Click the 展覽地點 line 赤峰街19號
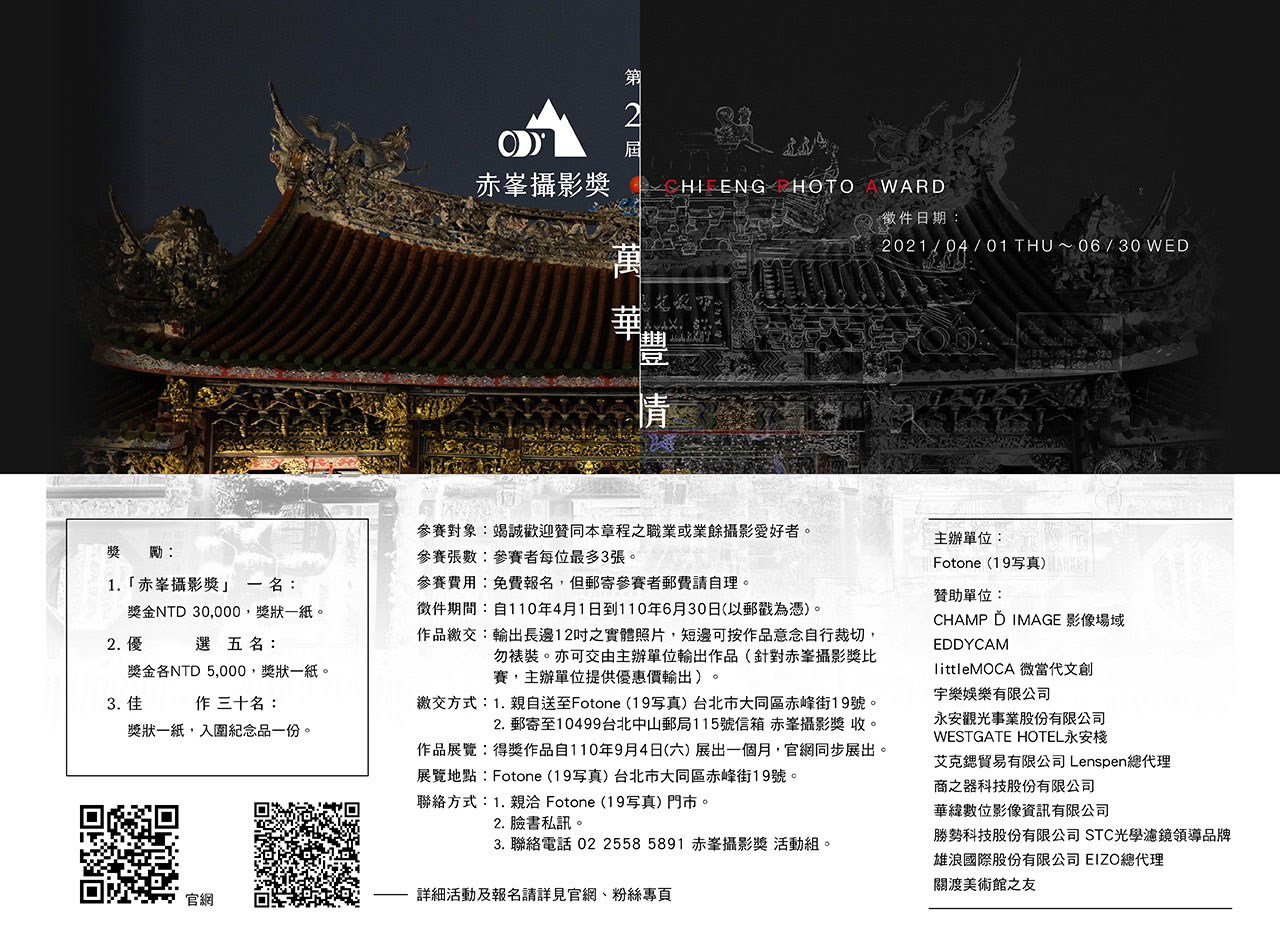The image size is (1280, 942). (x=607, y=776)
